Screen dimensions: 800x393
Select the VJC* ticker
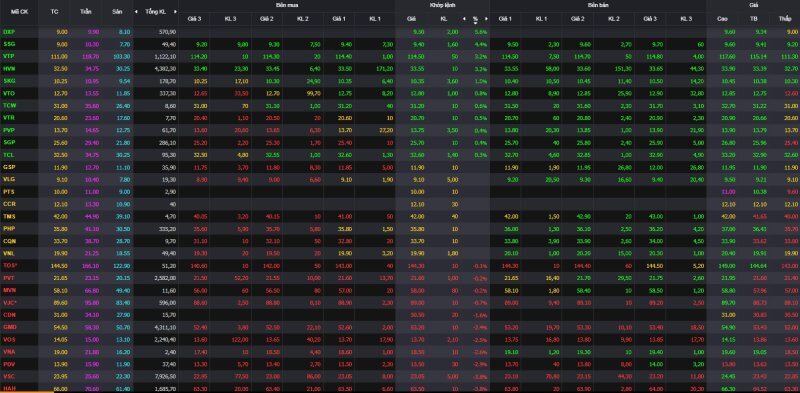10,303
